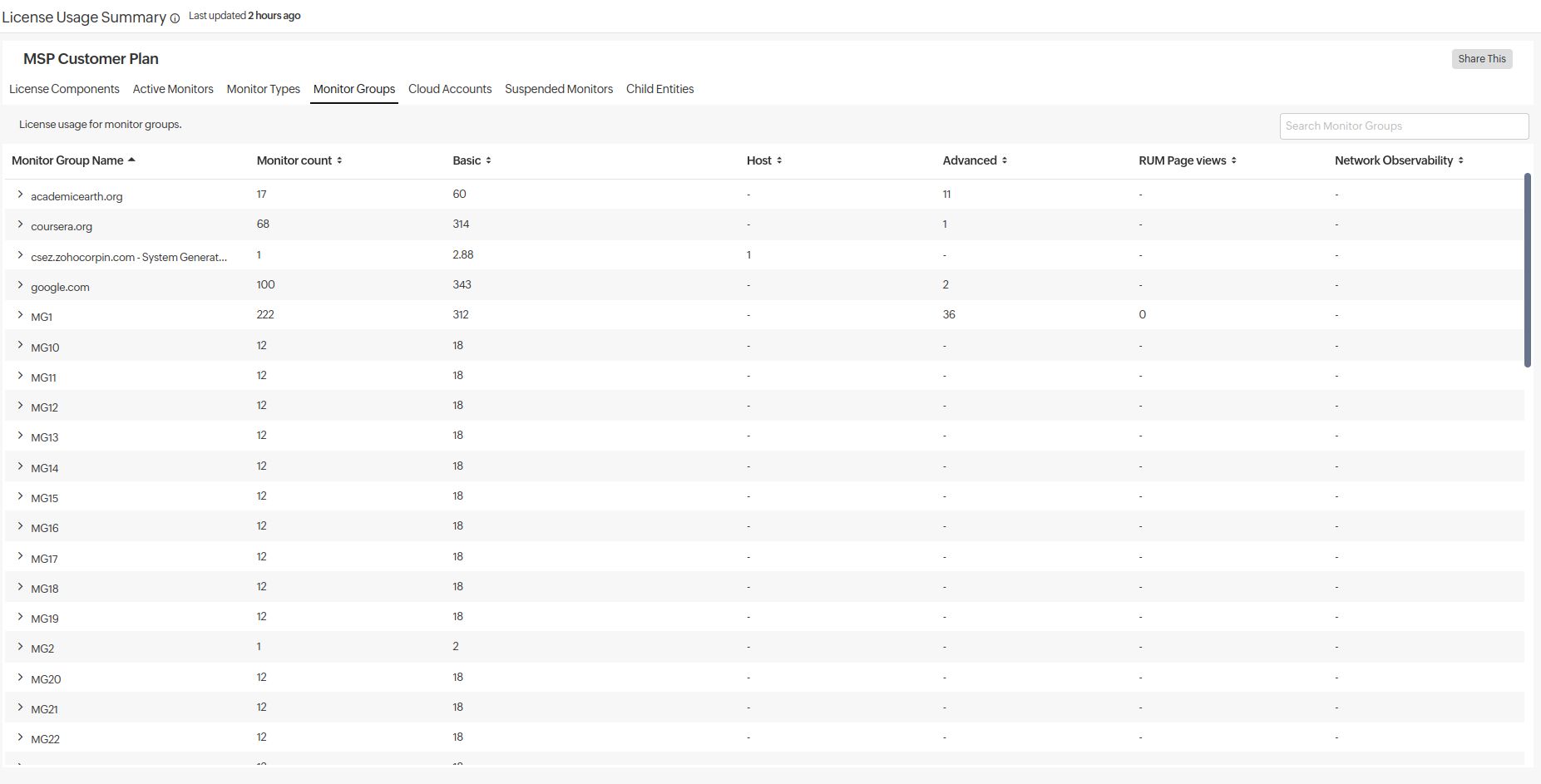Open the Active Monitors tab
1541x784 pixels.
point(173,89)
